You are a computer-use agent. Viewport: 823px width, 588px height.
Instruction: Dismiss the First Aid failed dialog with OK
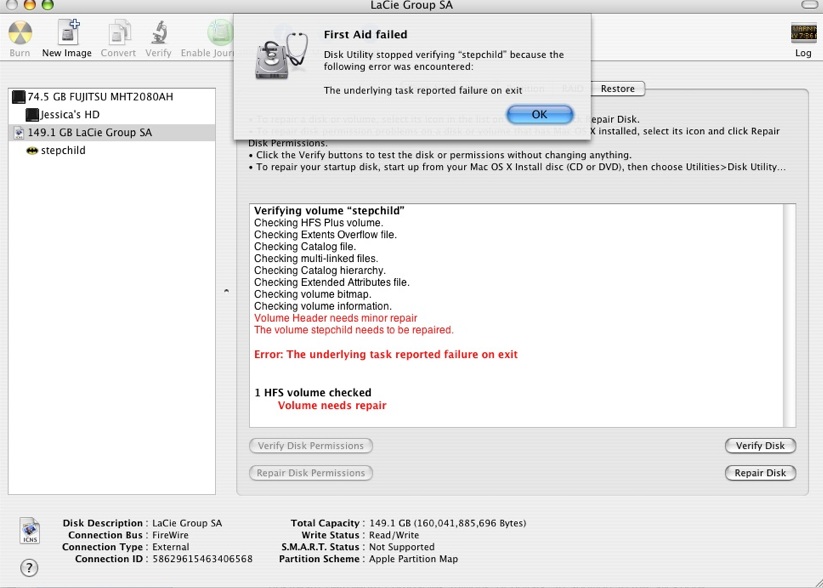pyautogui.click(x=540, y=114)
